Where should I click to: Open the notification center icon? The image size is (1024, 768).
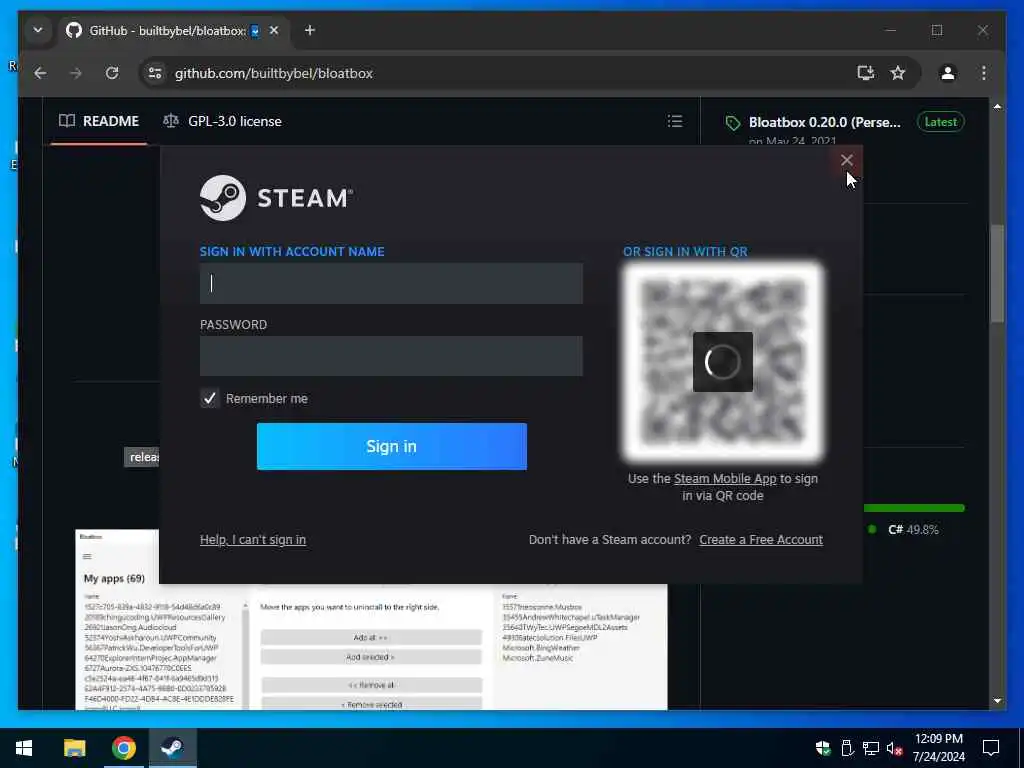991,748
